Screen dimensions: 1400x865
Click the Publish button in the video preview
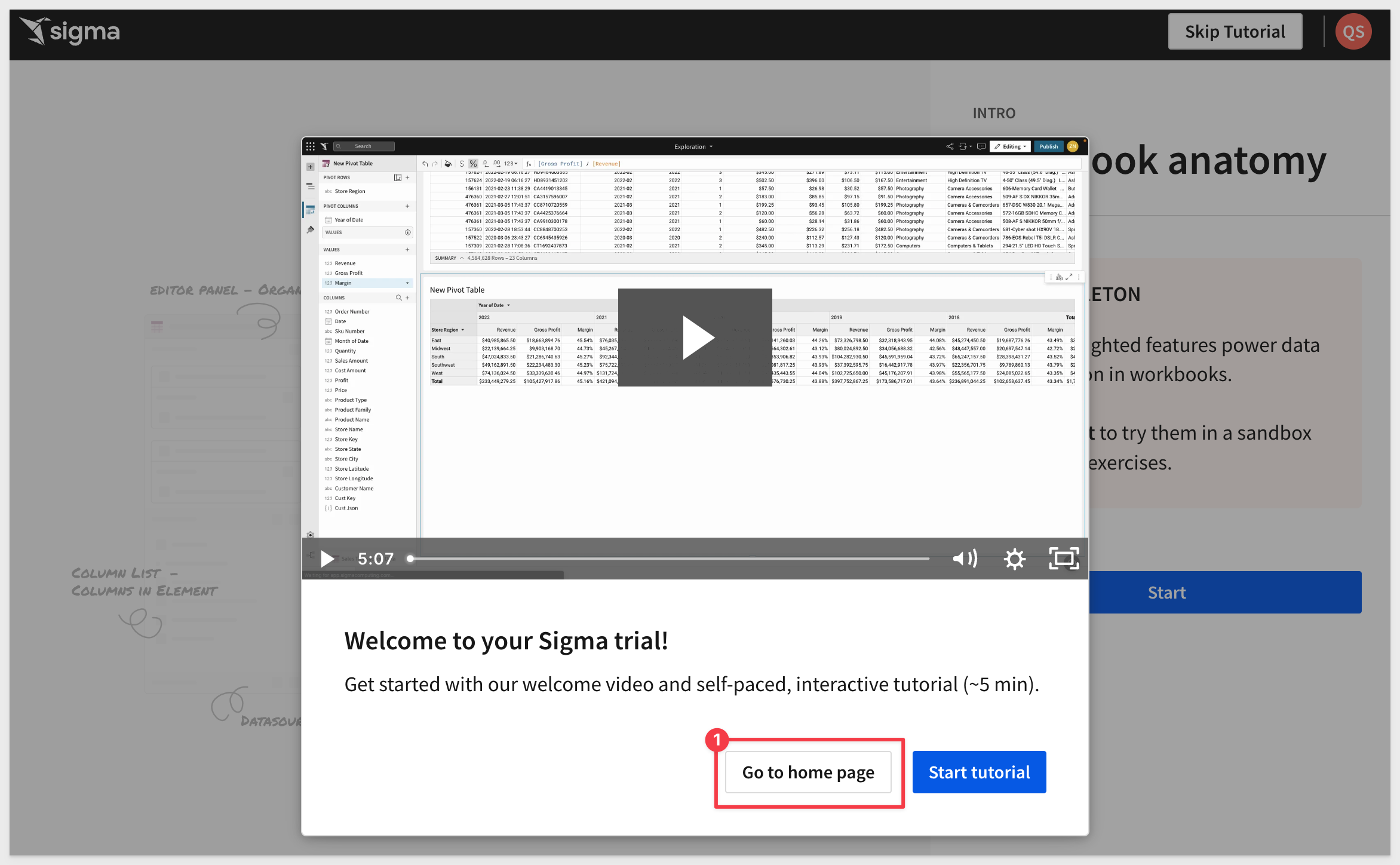tap(1048, 146)
